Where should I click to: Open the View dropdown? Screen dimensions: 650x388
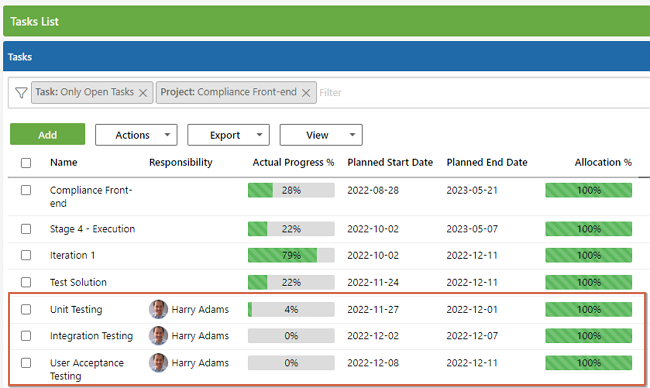pos(321,135)
